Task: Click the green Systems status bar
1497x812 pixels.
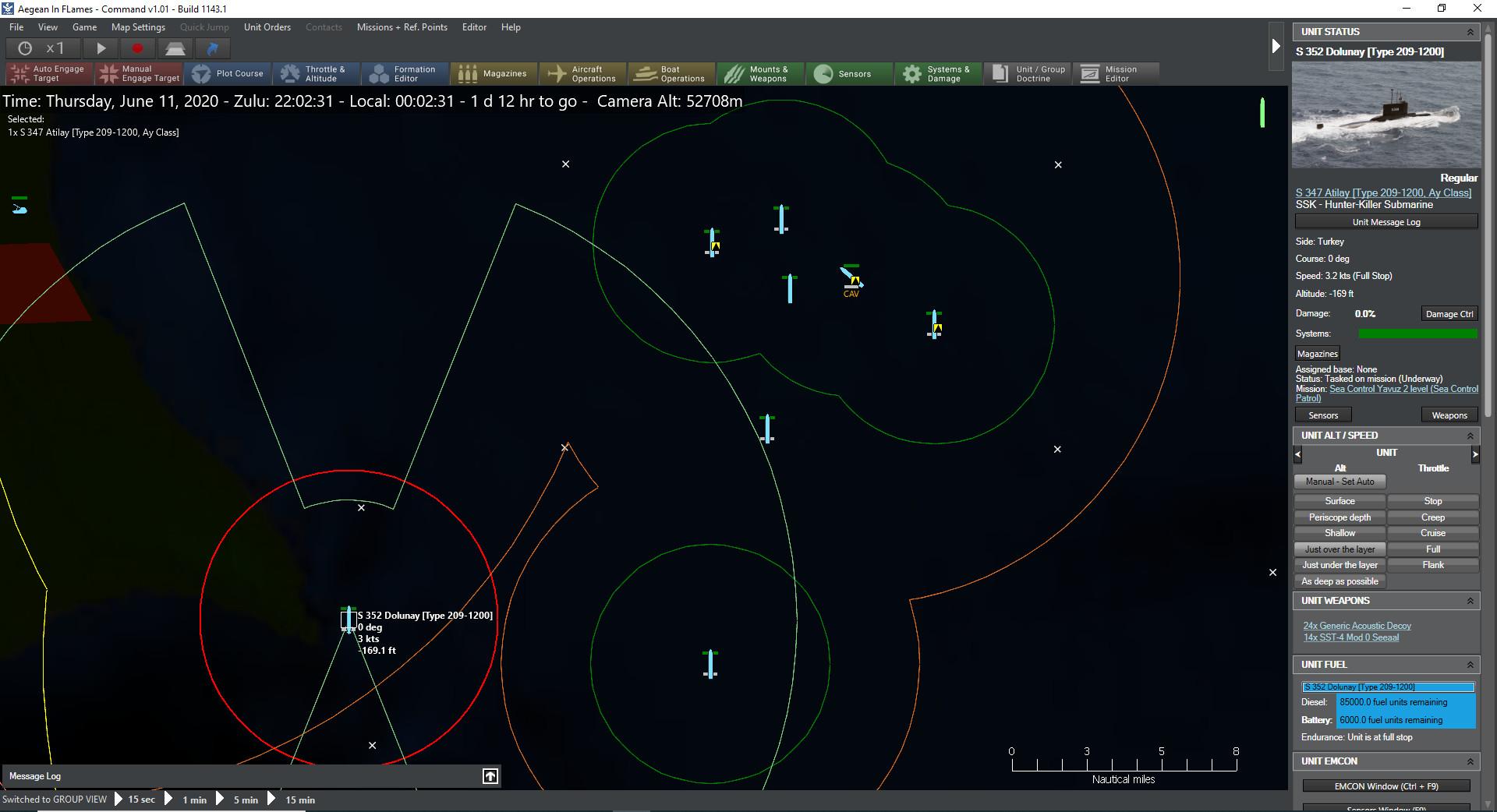Action: click(x=1417, y=334)
